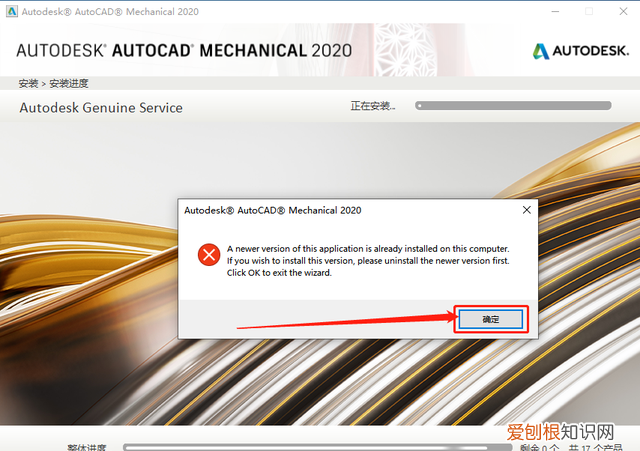Screen dimensions: 640x451
Task: Click the 确定 button in the error dialog
Action: (x=491, y=319)
